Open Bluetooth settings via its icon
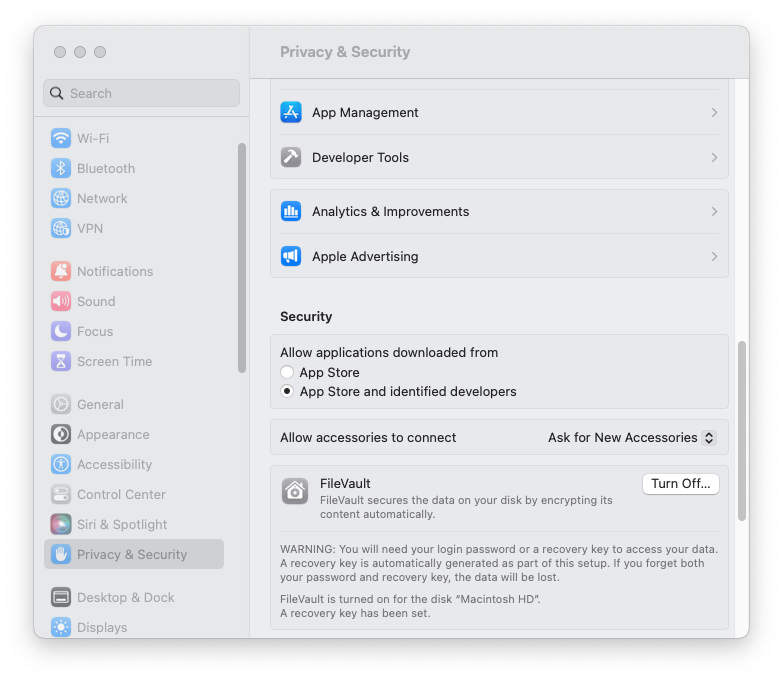The width and height of the screenshot is (783, 680). [61, 169]
